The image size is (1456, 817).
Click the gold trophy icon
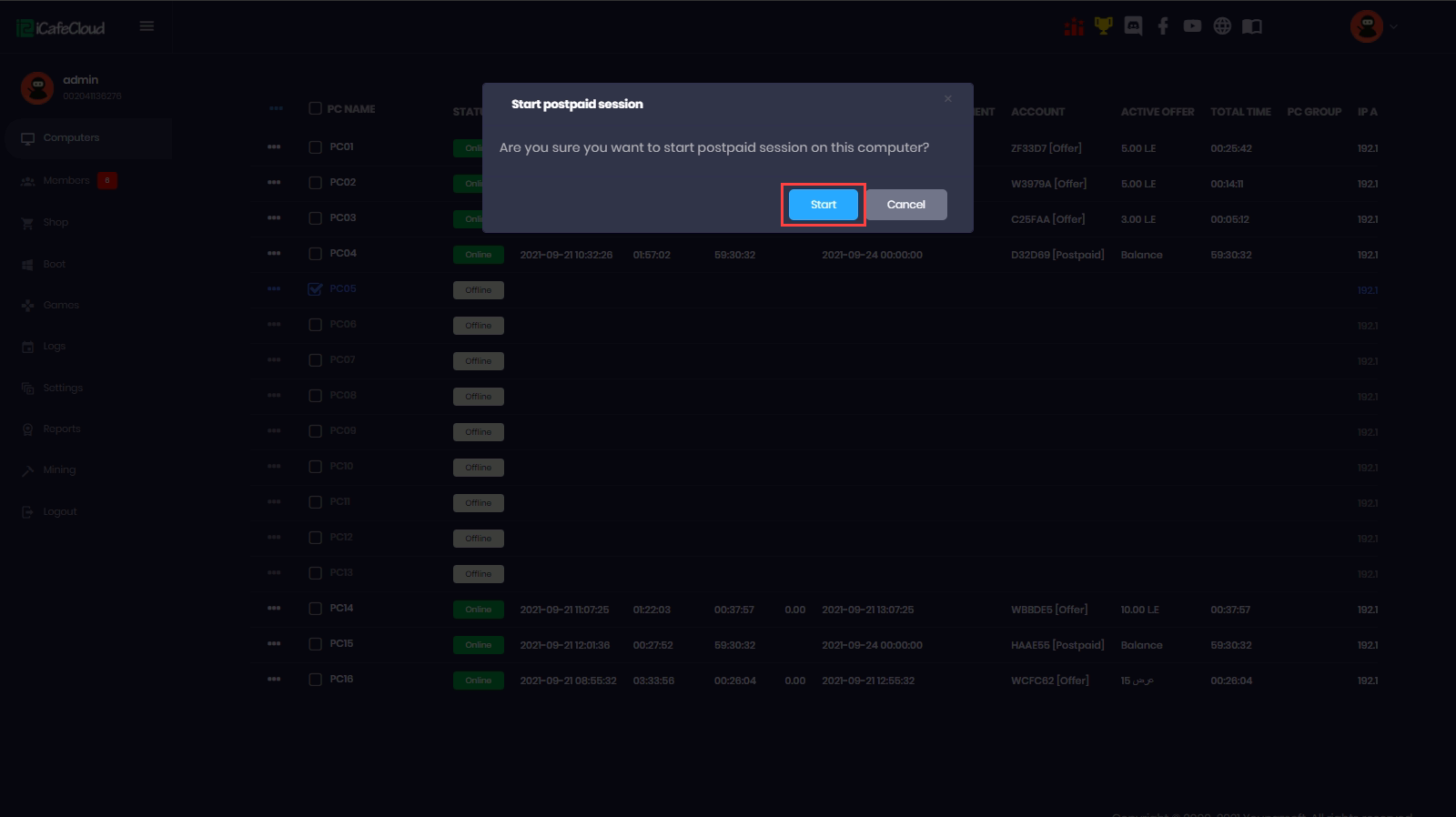pos(1103,26)
